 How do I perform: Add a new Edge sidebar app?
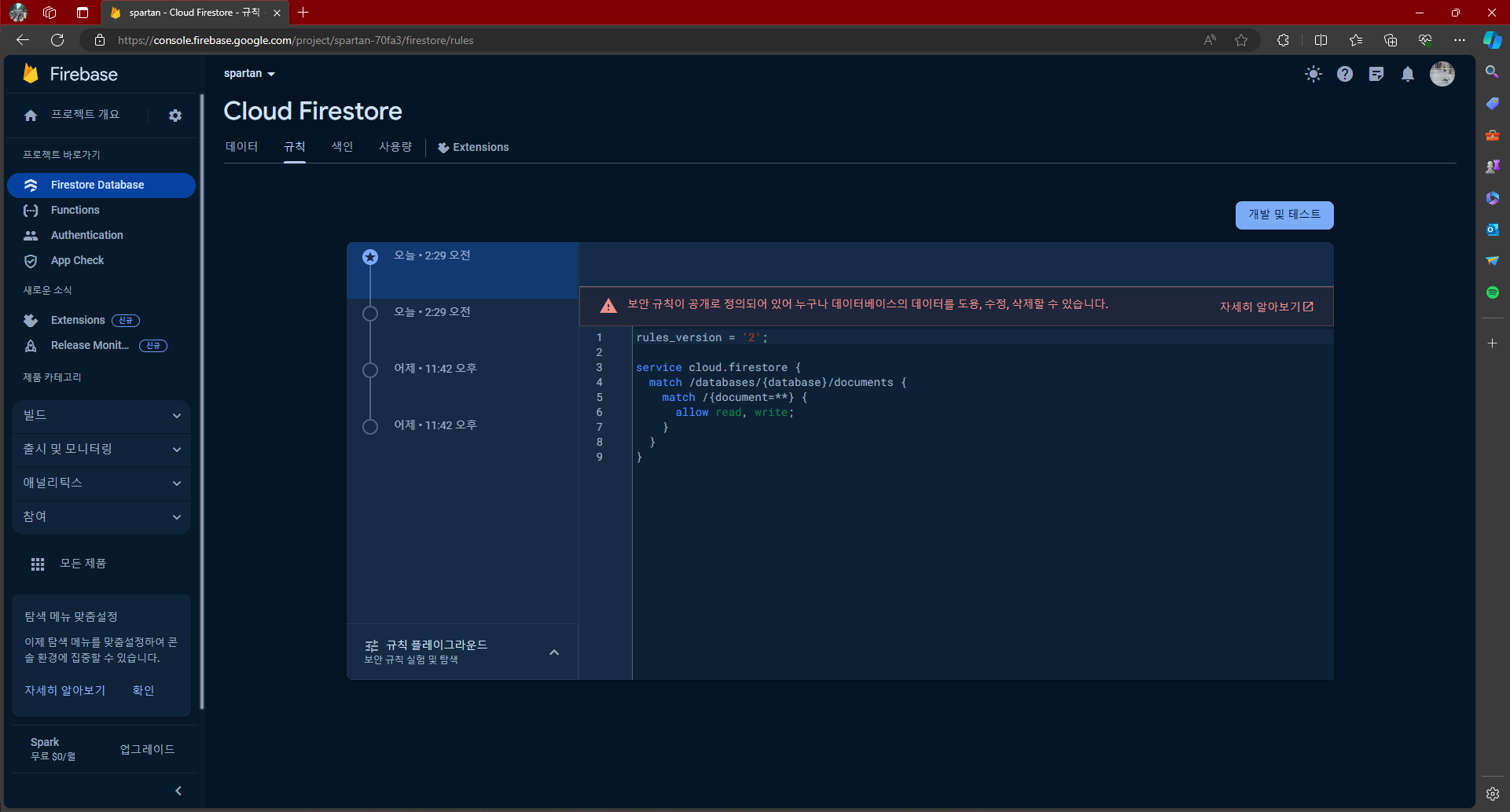1492,344
